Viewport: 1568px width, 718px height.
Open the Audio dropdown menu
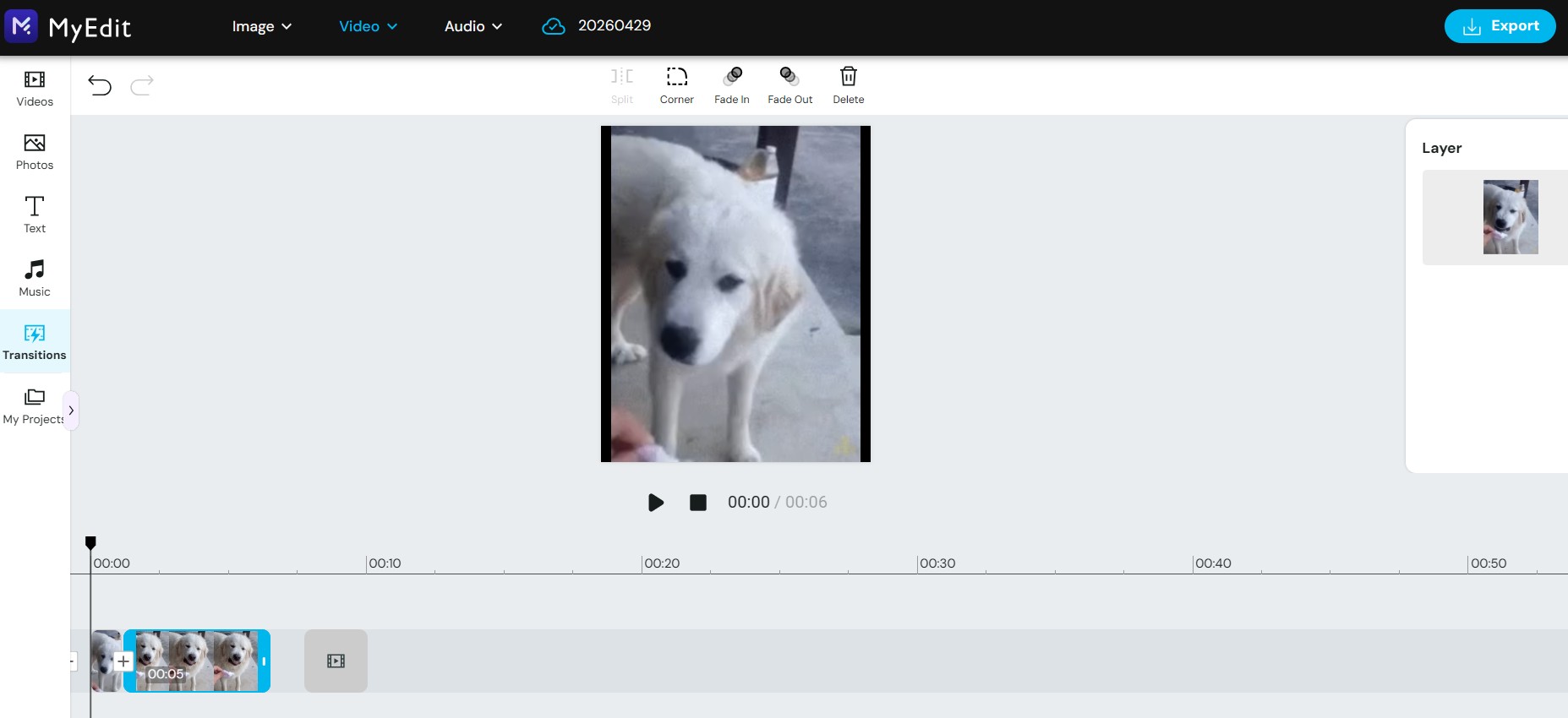(x=473, y=26)
